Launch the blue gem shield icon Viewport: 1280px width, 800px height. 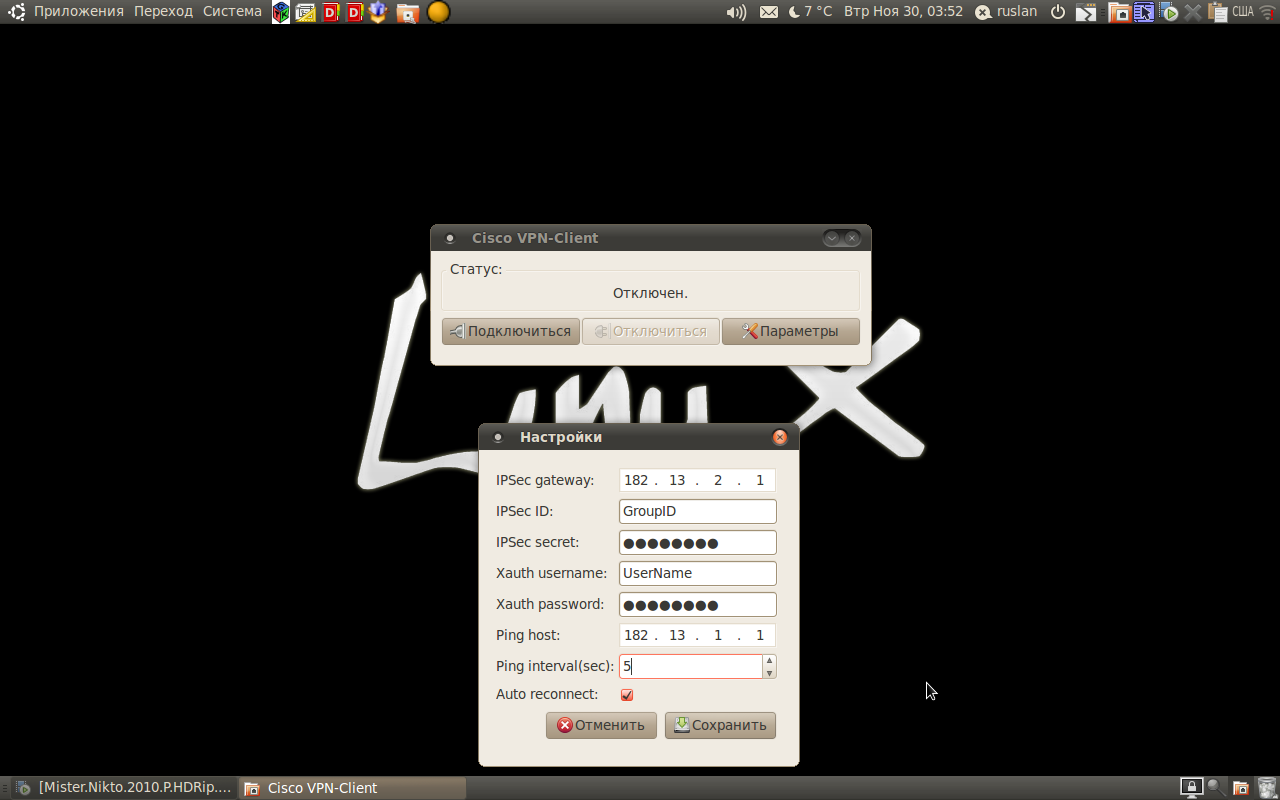tap(378, 12)
